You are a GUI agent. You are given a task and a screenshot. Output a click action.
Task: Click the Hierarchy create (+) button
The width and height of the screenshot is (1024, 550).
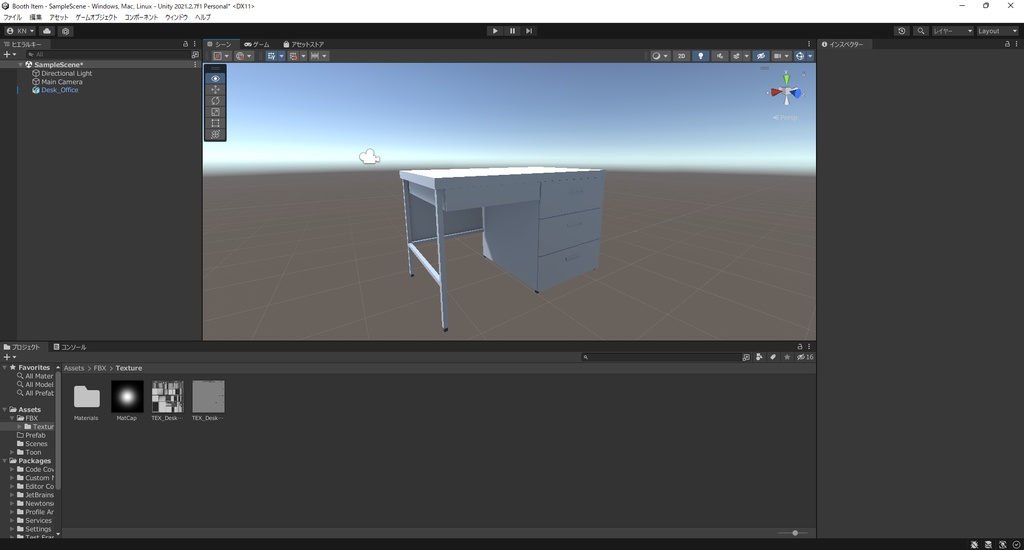click(x=9, y=55)
